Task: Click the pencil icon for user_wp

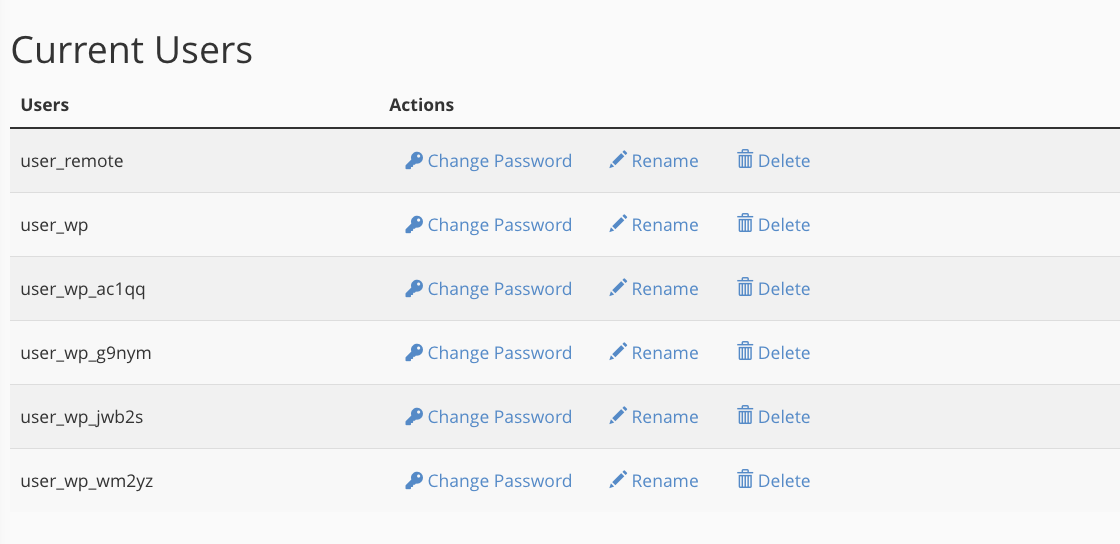Action: [618, 225]
